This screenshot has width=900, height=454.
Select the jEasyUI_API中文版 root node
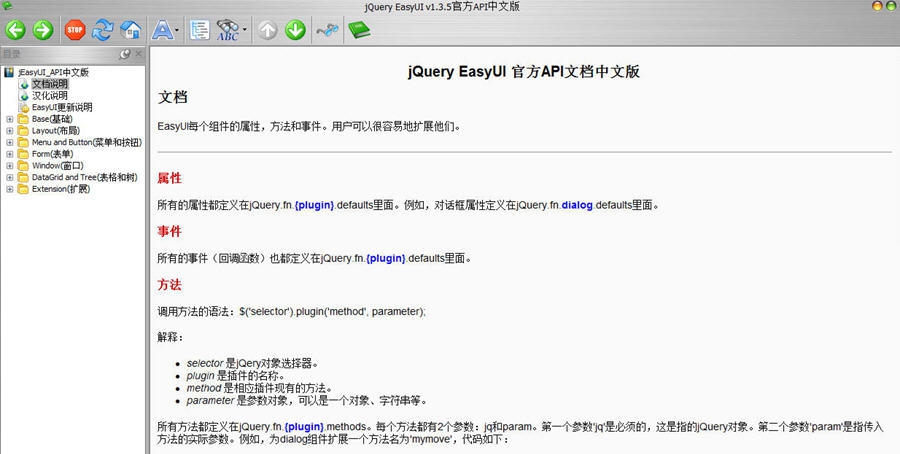tap(53, 72)
